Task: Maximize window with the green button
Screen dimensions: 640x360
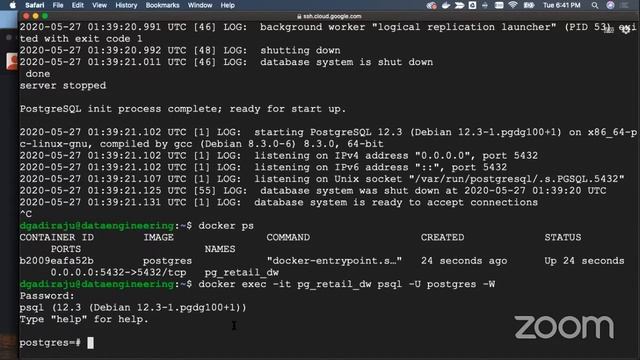Action: click(45, 16)
